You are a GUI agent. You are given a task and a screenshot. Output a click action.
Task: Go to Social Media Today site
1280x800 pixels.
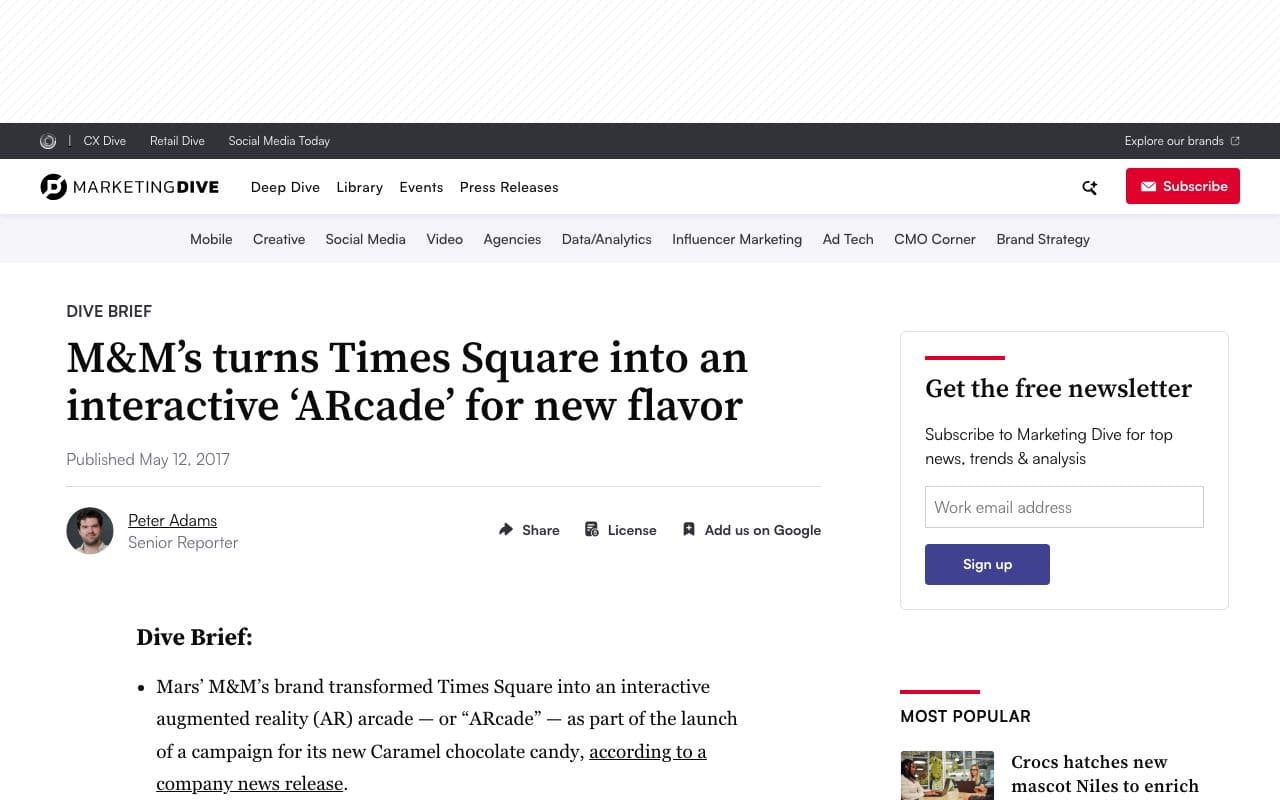[x=279, y=141]
